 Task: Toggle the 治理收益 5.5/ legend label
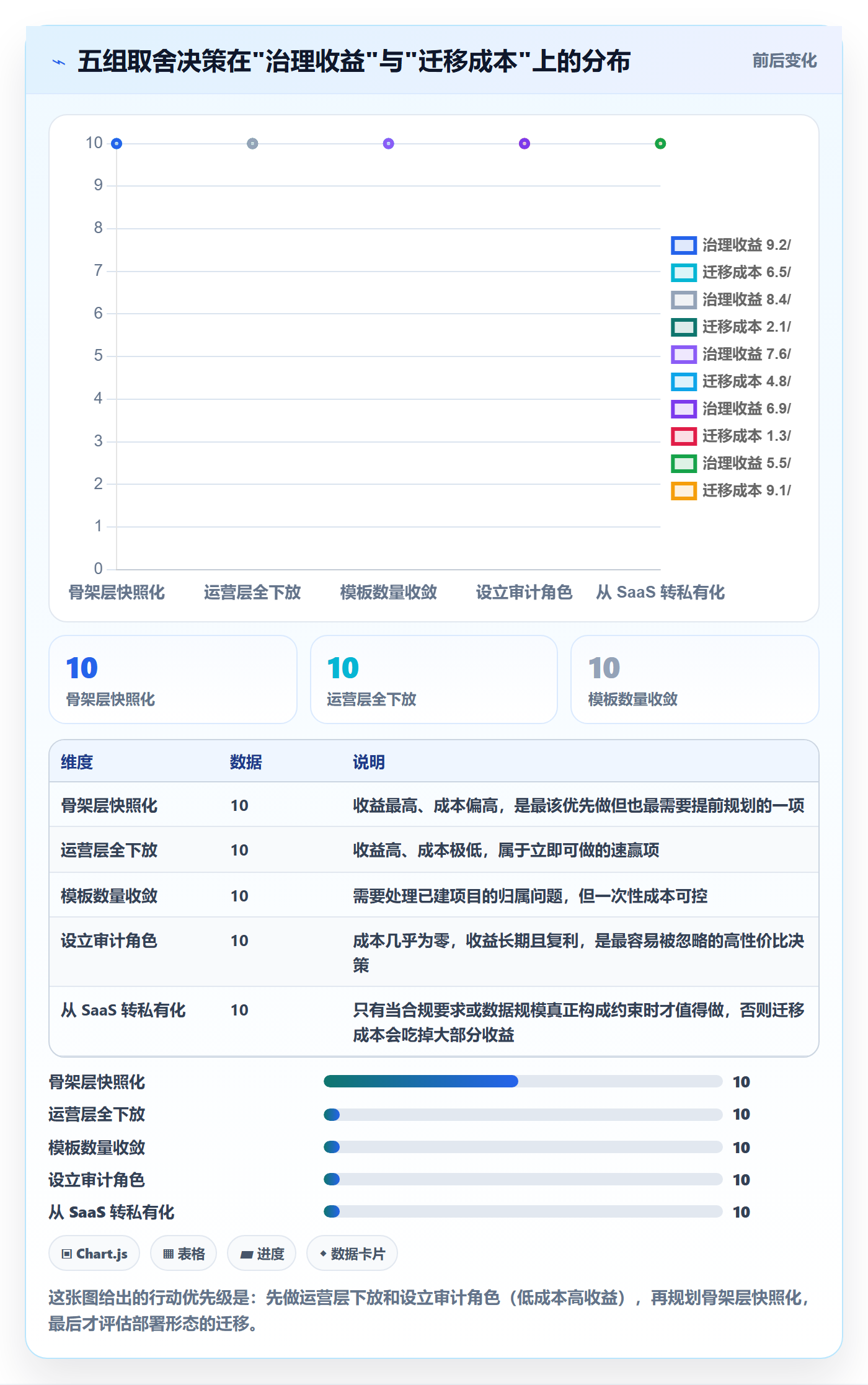point(746,464)
